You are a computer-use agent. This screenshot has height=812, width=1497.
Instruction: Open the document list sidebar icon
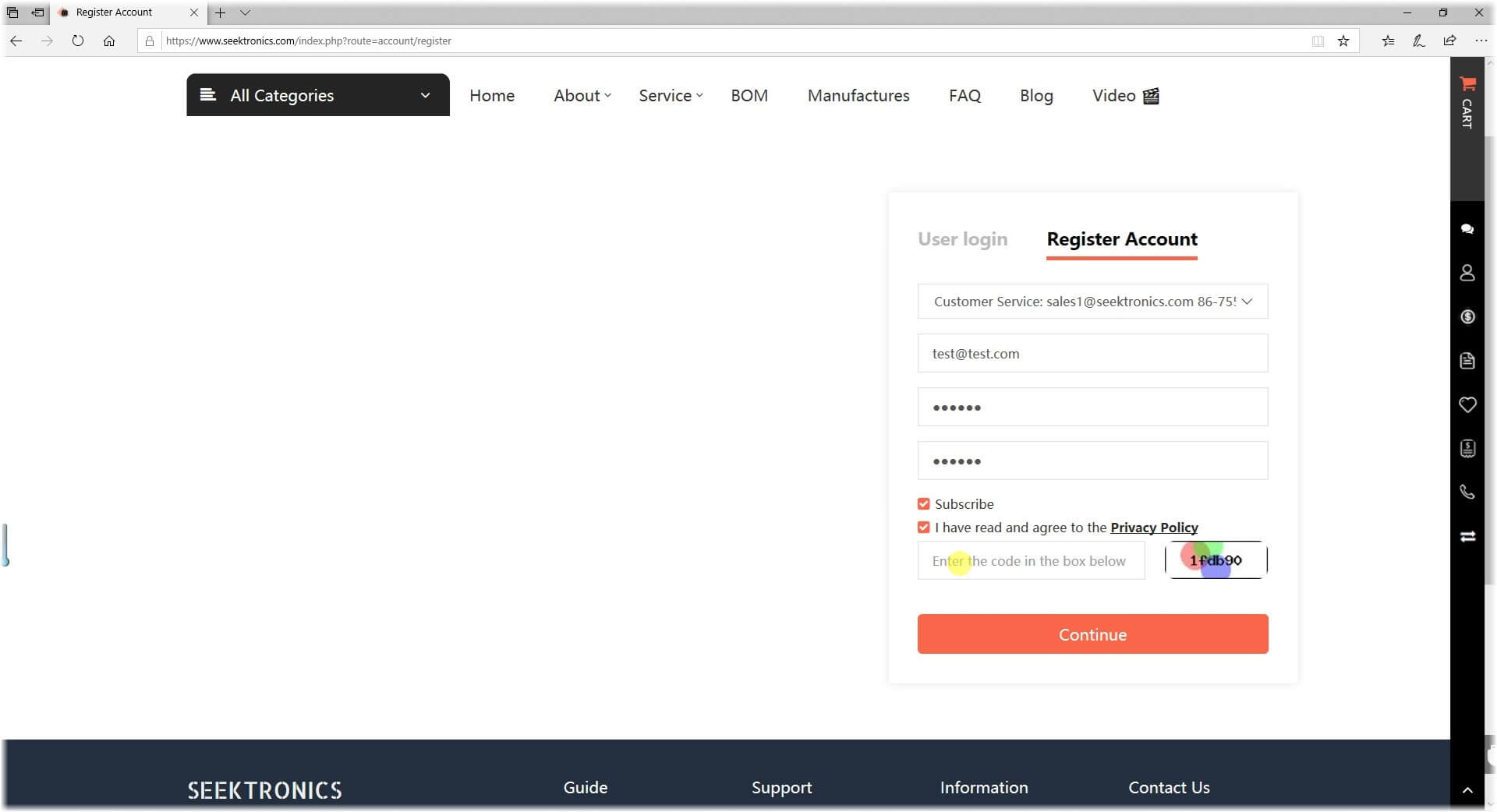coord(1467,361)
